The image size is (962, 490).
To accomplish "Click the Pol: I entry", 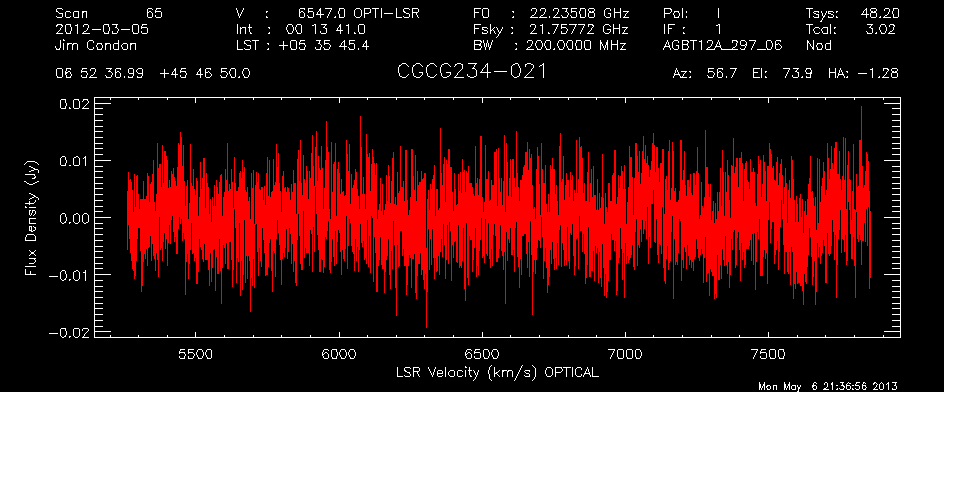I will coord(692,13).
